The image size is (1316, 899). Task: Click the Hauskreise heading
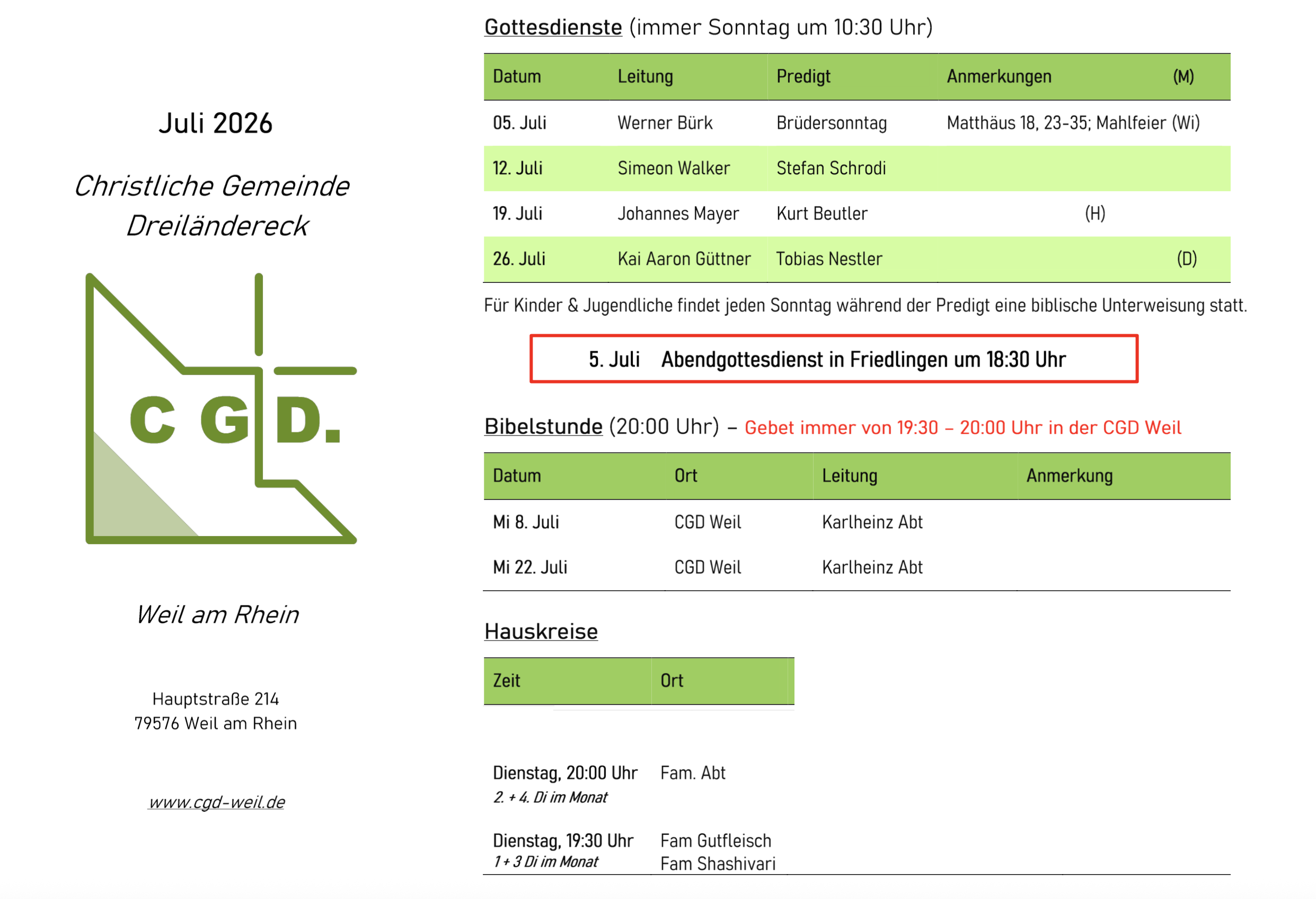(x=541, y=631)
